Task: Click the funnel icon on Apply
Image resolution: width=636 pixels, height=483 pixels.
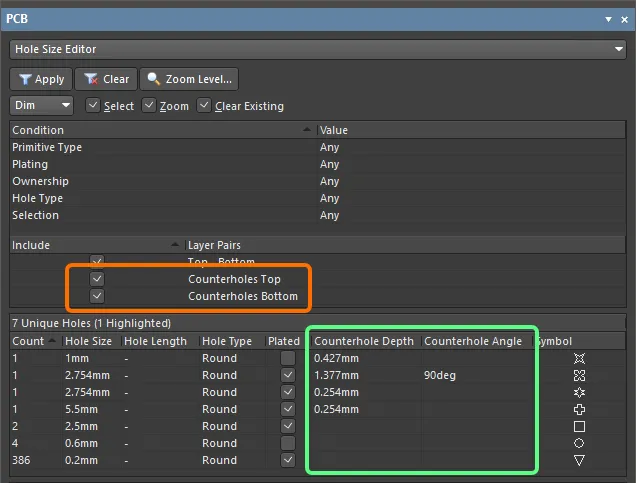Action: (25, 79)
